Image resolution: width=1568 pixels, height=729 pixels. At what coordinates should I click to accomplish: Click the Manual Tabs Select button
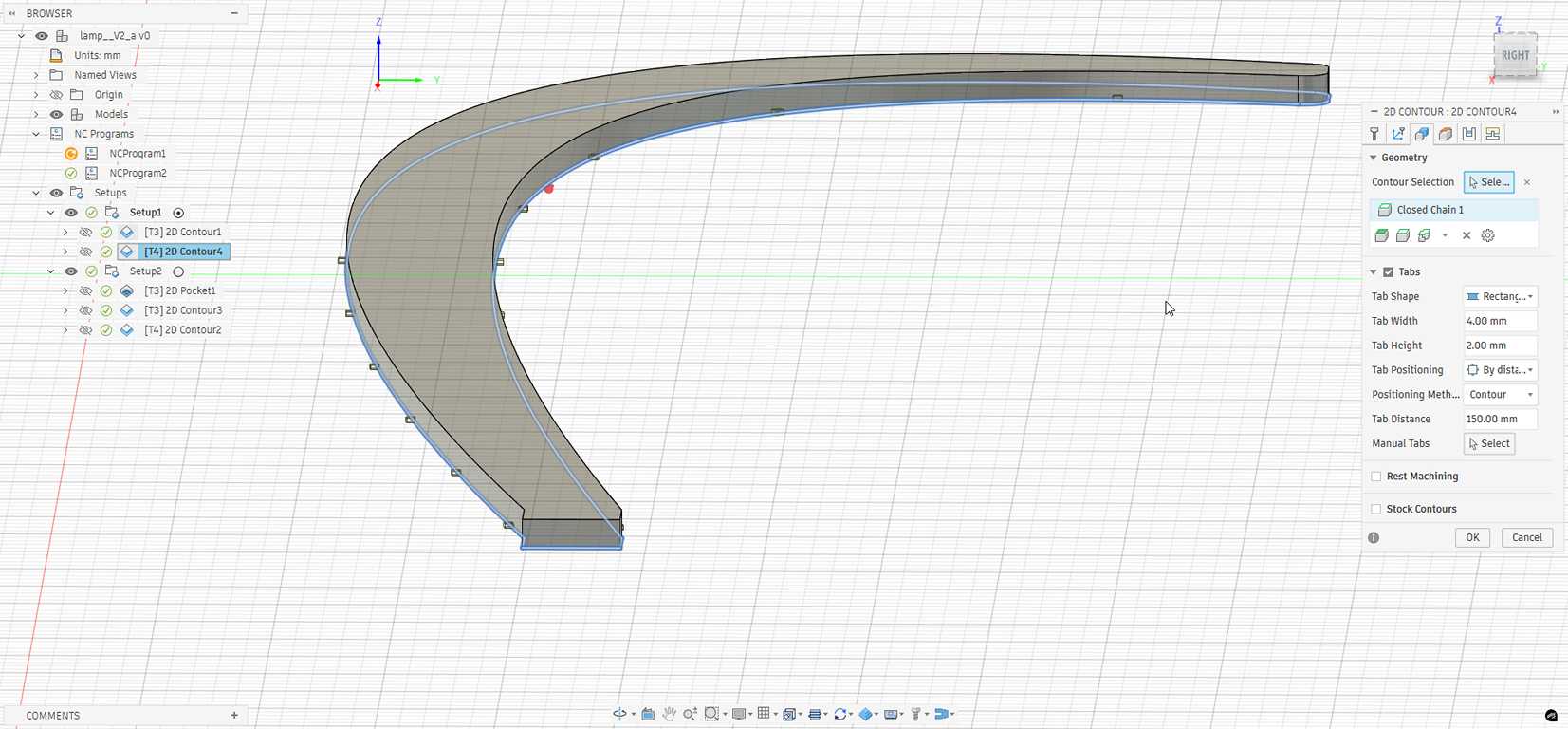pos(1489,443)
